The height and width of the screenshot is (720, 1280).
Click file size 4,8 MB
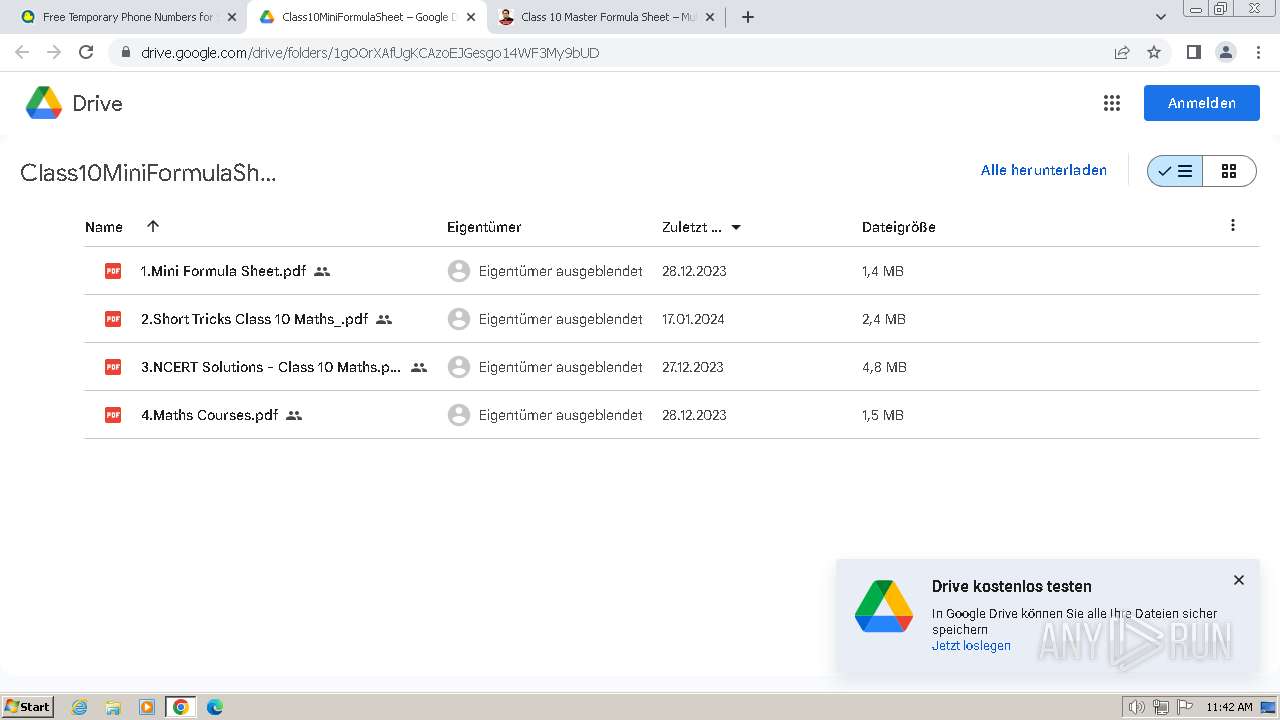[884, 367]
